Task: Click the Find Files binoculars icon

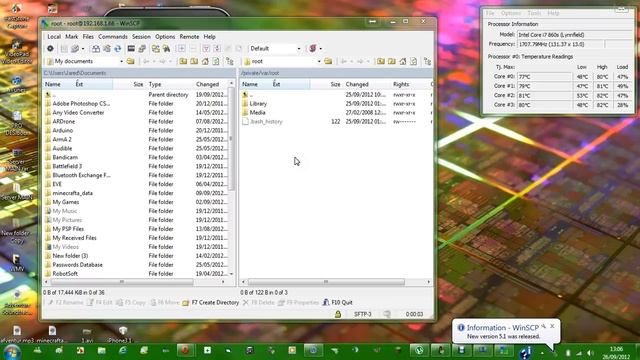Action: [167, 49]
